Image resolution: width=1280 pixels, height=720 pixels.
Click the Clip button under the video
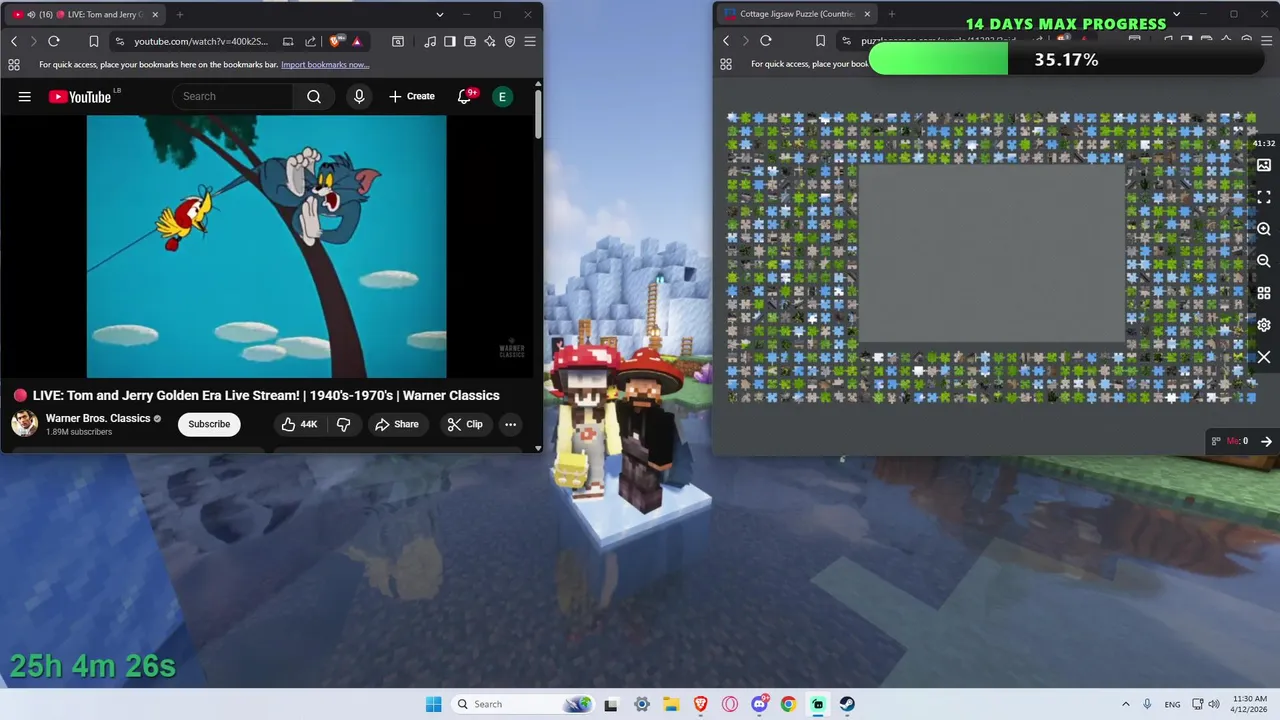(465, 424)
